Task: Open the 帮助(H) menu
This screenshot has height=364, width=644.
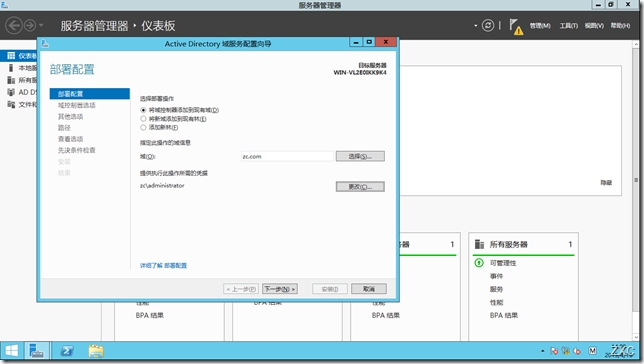Action: point(620,25)
